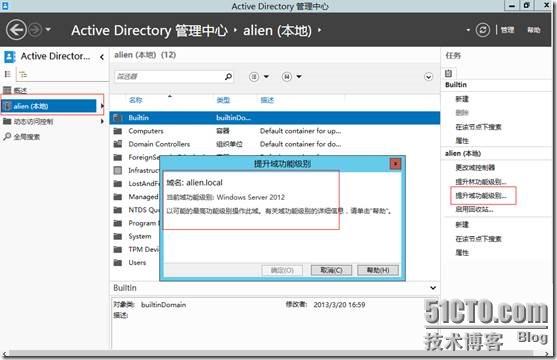The width and height of the screenshot is (557, 360).
Task: Click the 概述 overview item
Action: pyautogui.click(x=16, y=90)
